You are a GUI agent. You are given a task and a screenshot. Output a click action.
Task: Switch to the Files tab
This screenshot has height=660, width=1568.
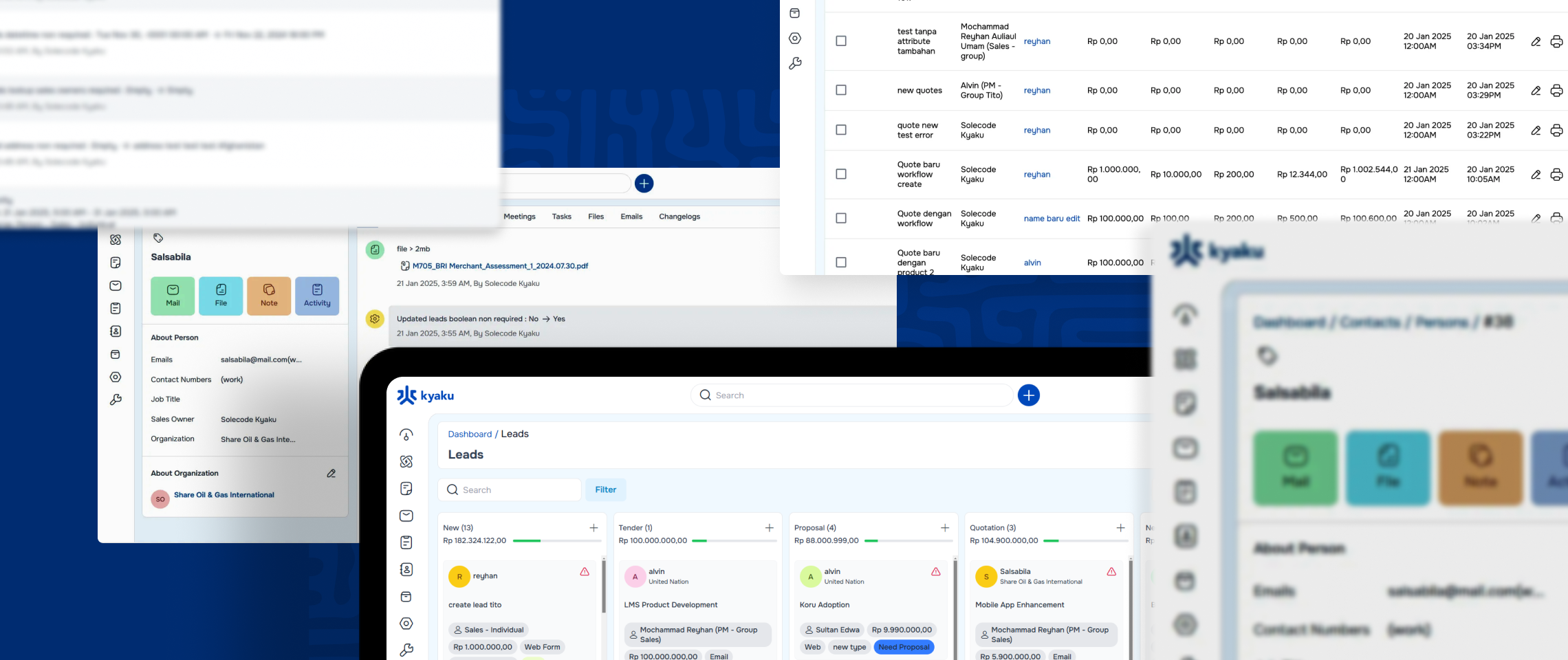[596, 217]
